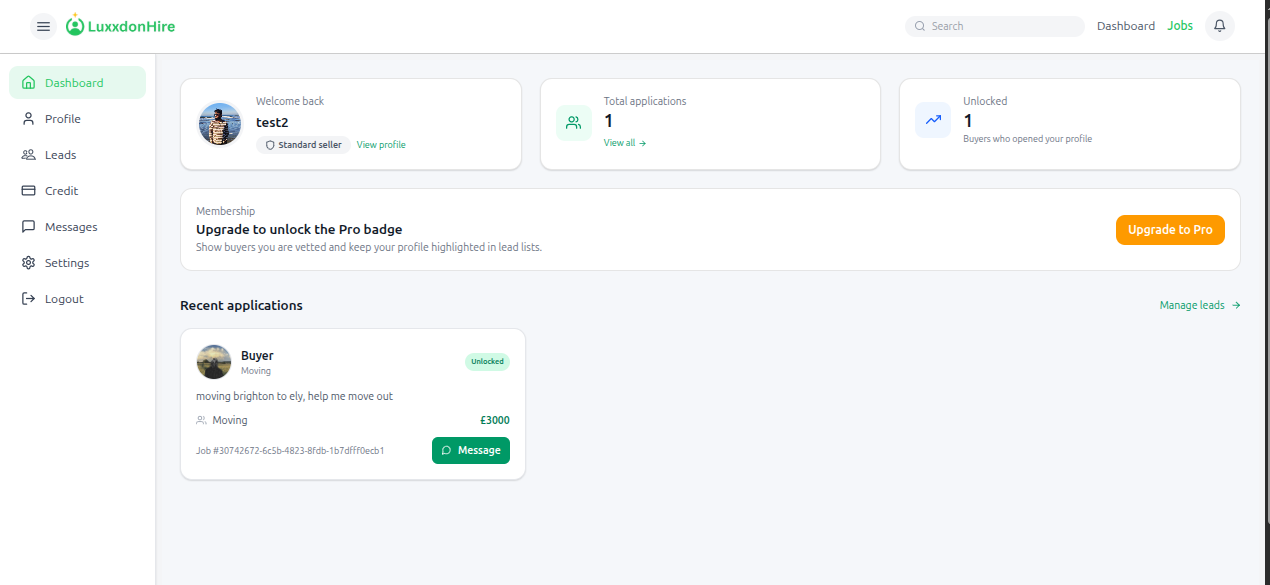The width and height of the screenshot is (1270, 585).
Task: Open the Dashboard menu item in header
Action: [x=1125, y=25]
